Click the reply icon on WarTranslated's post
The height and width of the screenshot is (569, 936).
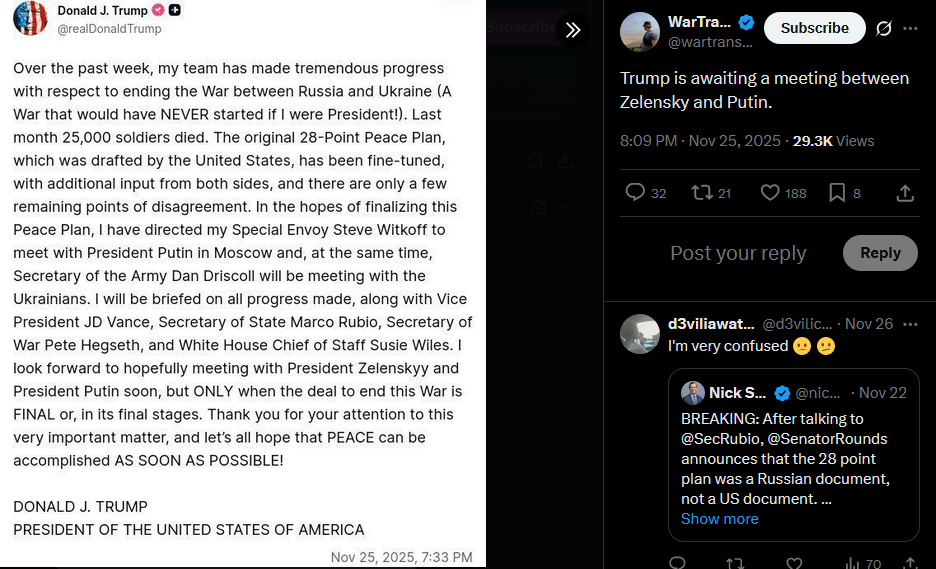635,192
